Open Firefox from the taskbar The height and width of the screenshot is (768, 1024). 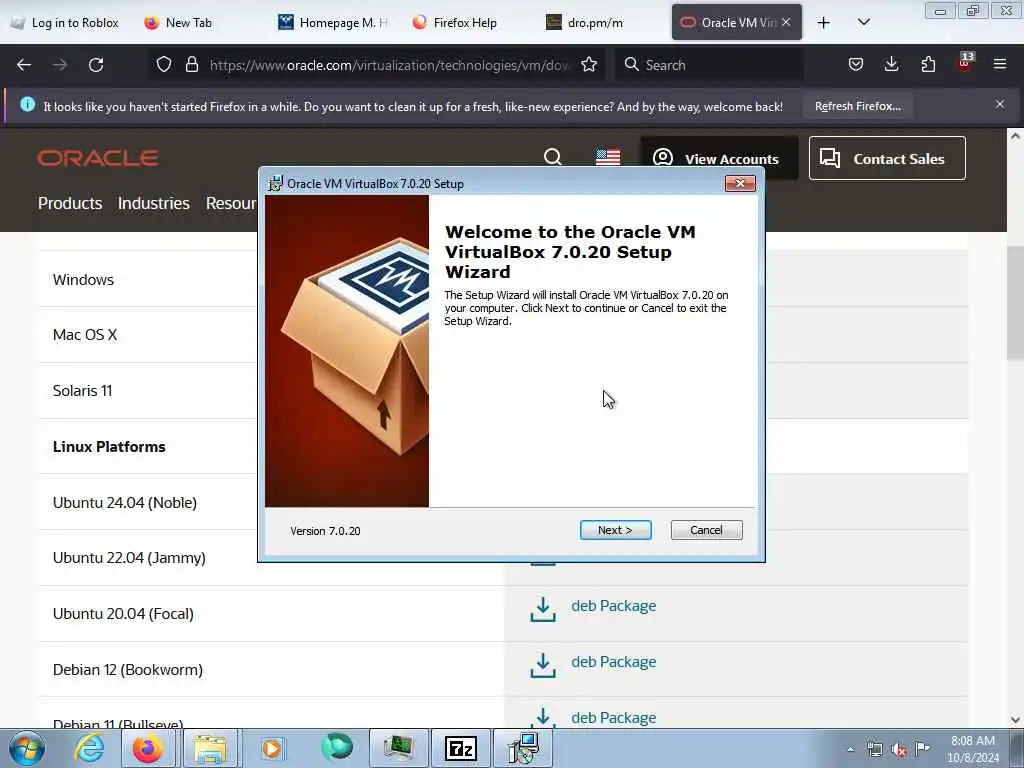click(x=148, y=748)
